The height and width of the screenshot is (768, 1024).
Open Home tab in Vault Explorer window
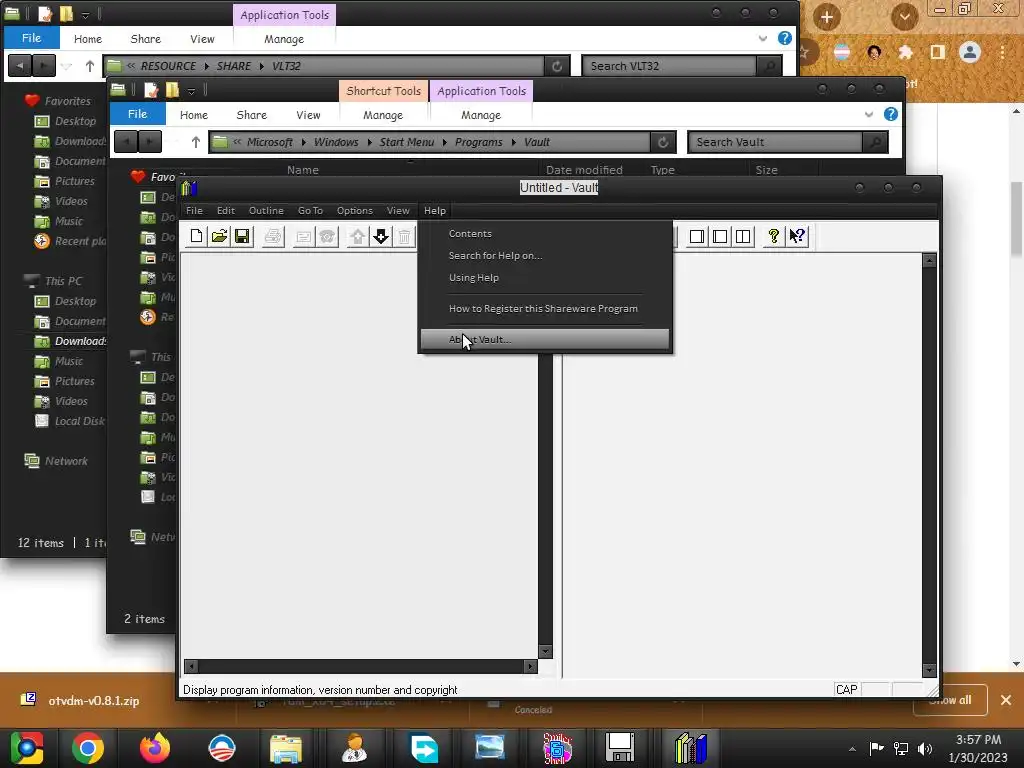pos(193,115)
